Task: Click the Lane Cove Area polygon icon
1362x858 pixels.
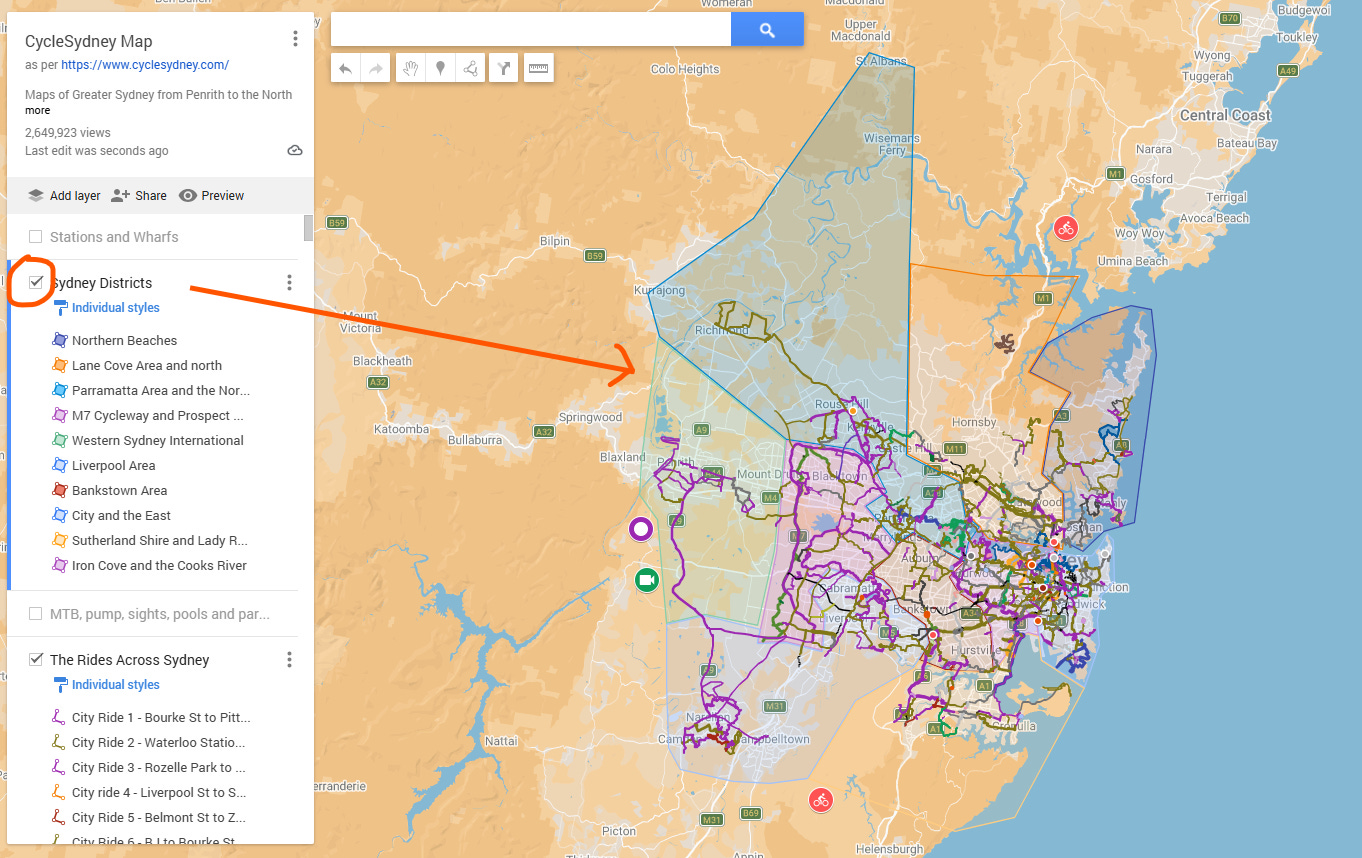Action: pyautogui.click(x=59, y=365)
